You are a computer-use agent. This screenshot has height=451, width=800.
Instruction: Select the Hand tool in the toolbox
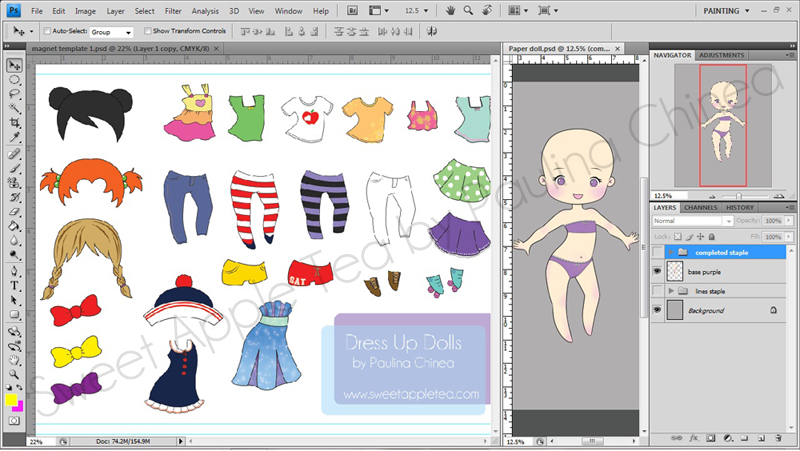coord(14,360)
